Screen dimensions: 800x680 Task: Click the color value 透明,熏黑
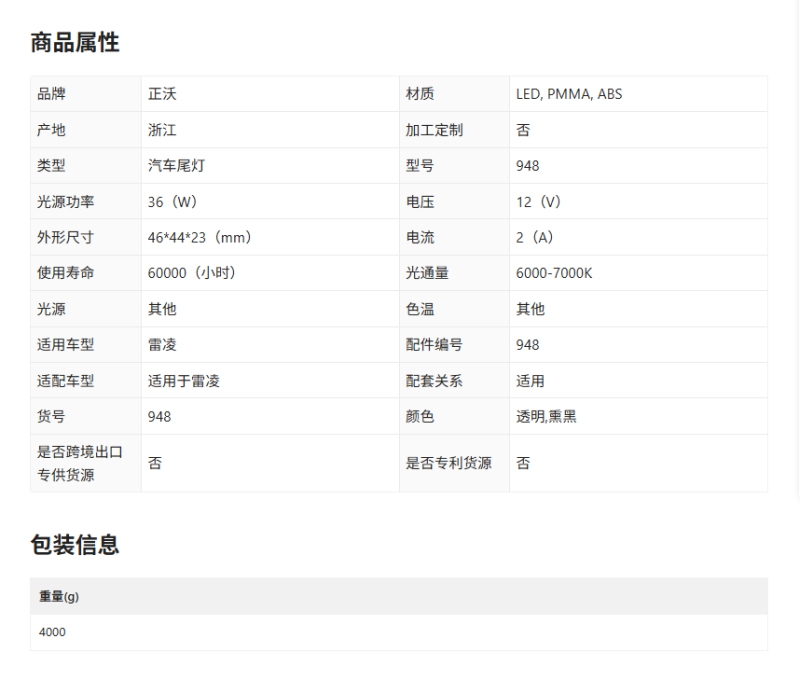(546, 417)
